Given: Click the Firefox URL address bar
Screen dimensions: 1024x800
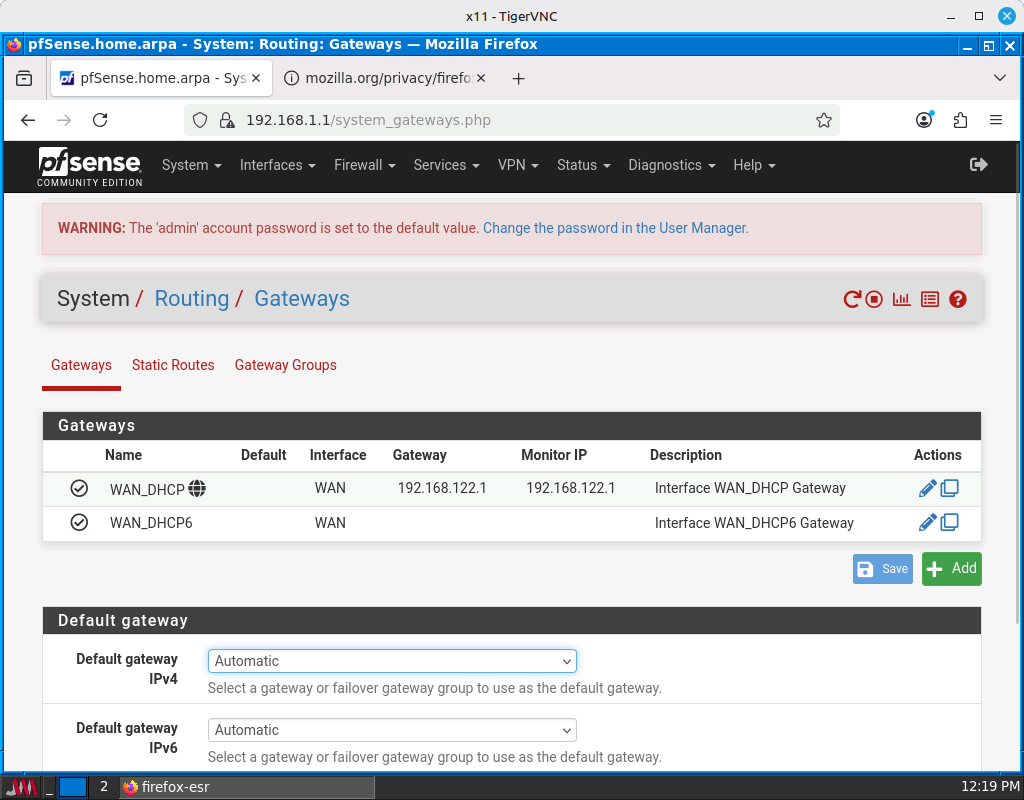Looking at the screenshot, I should coord(520,120).
